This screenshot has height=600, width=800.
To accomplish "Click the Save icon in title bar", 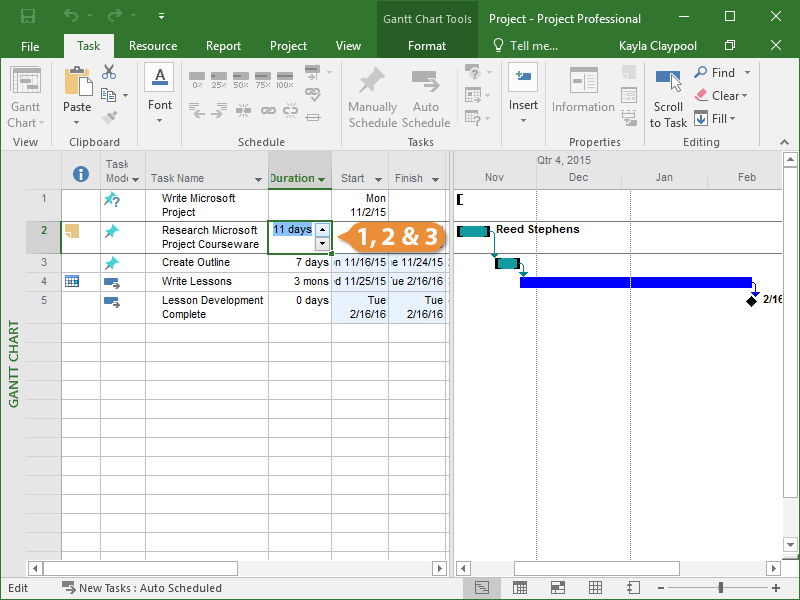I will (27, 17).
